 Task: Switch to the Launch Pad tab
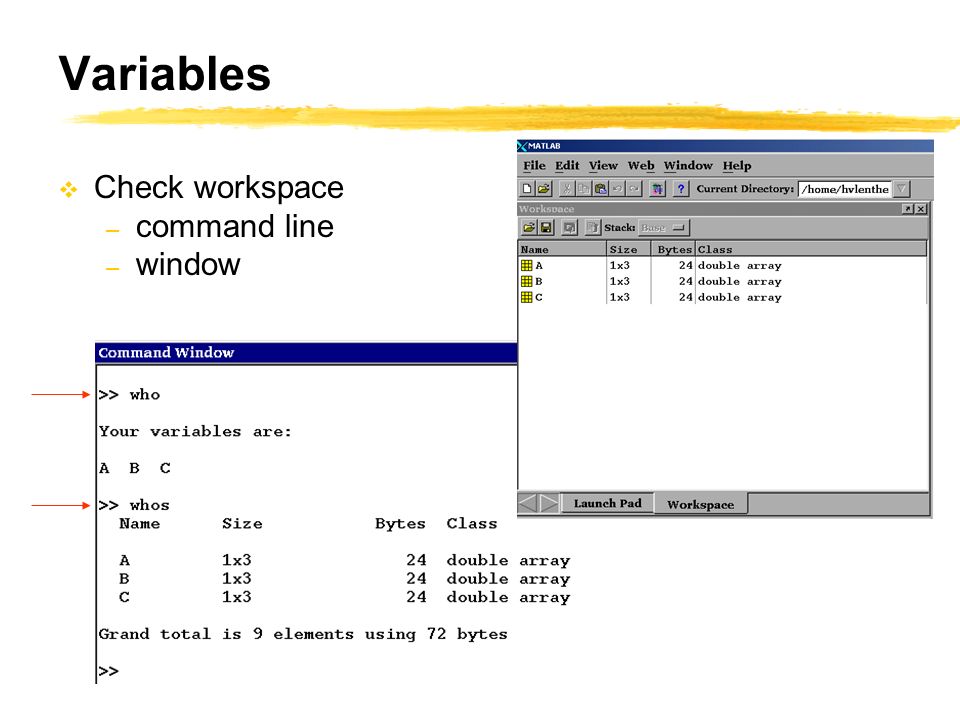point(607,503)
